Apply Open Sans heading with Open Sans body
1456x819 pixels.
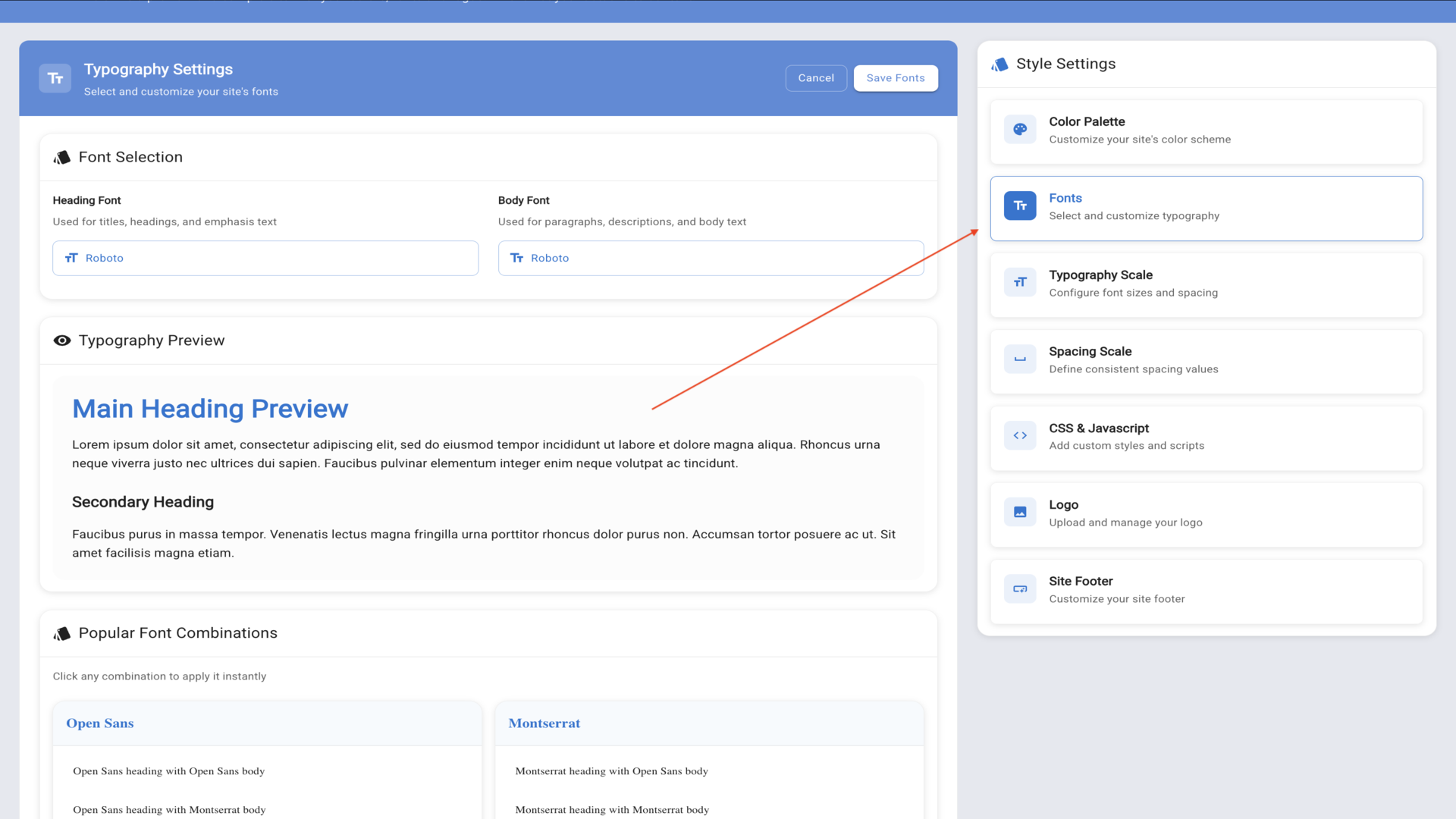pos(168,771)
